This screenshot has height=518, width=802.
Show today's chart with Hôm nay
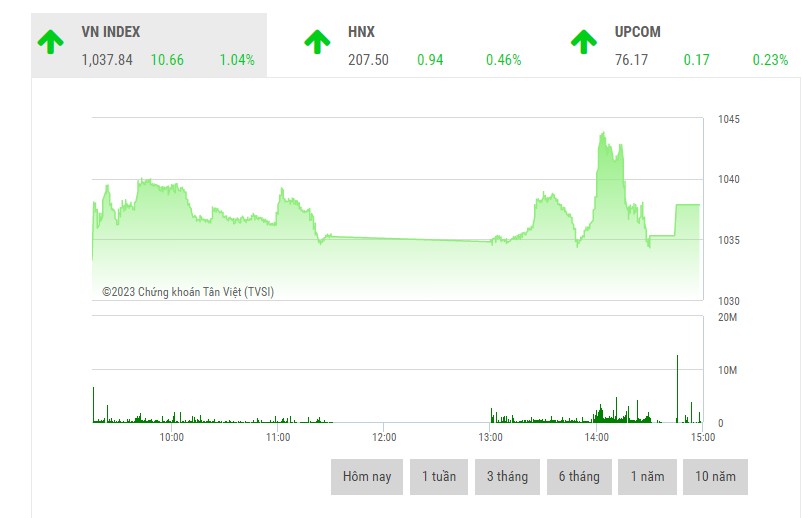pyautogui.click(x=367, y=477)
